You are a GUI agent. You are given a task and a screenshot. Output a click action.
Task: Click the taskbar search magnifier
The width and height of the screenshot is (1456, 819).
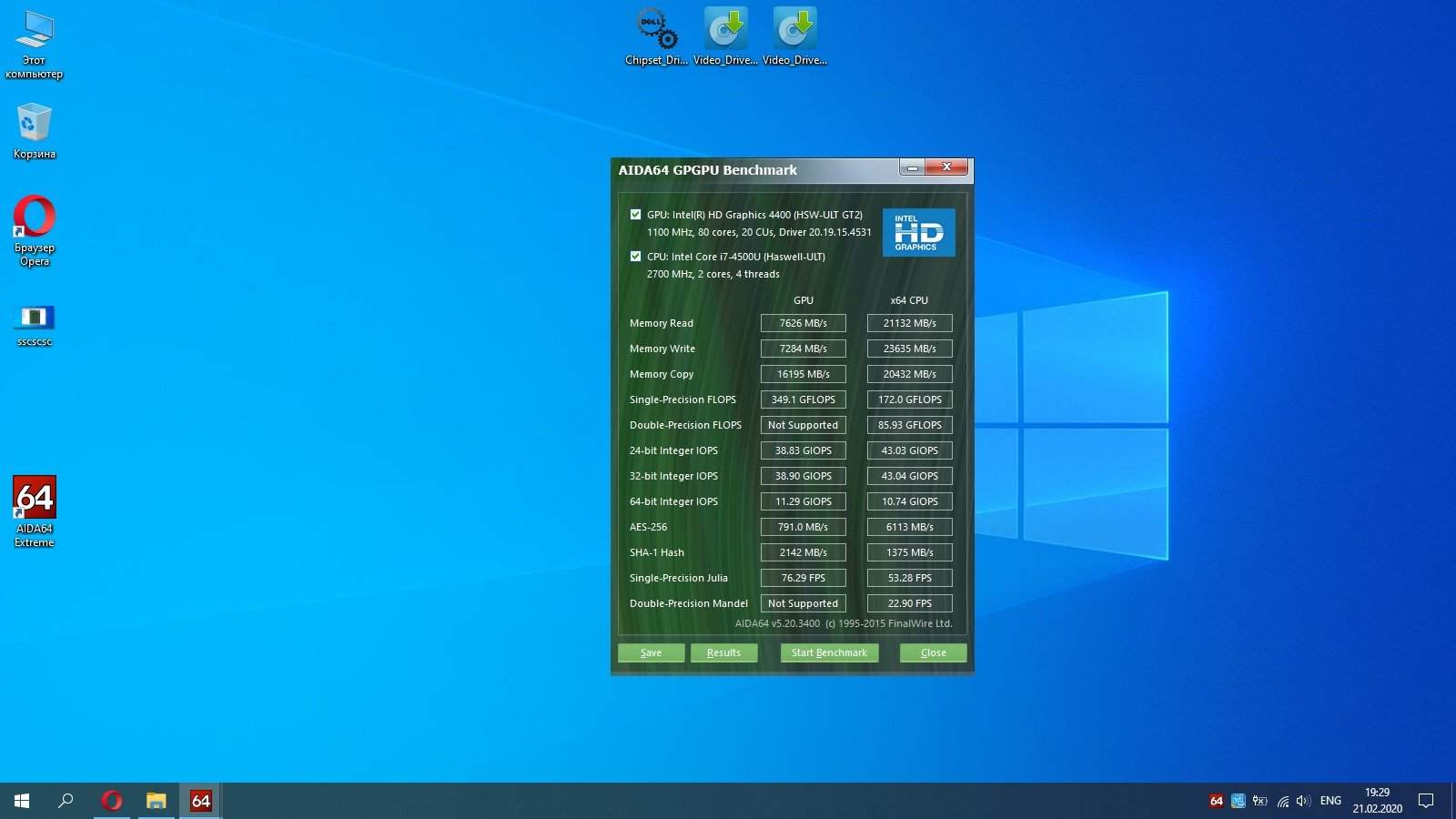point(66,801)
